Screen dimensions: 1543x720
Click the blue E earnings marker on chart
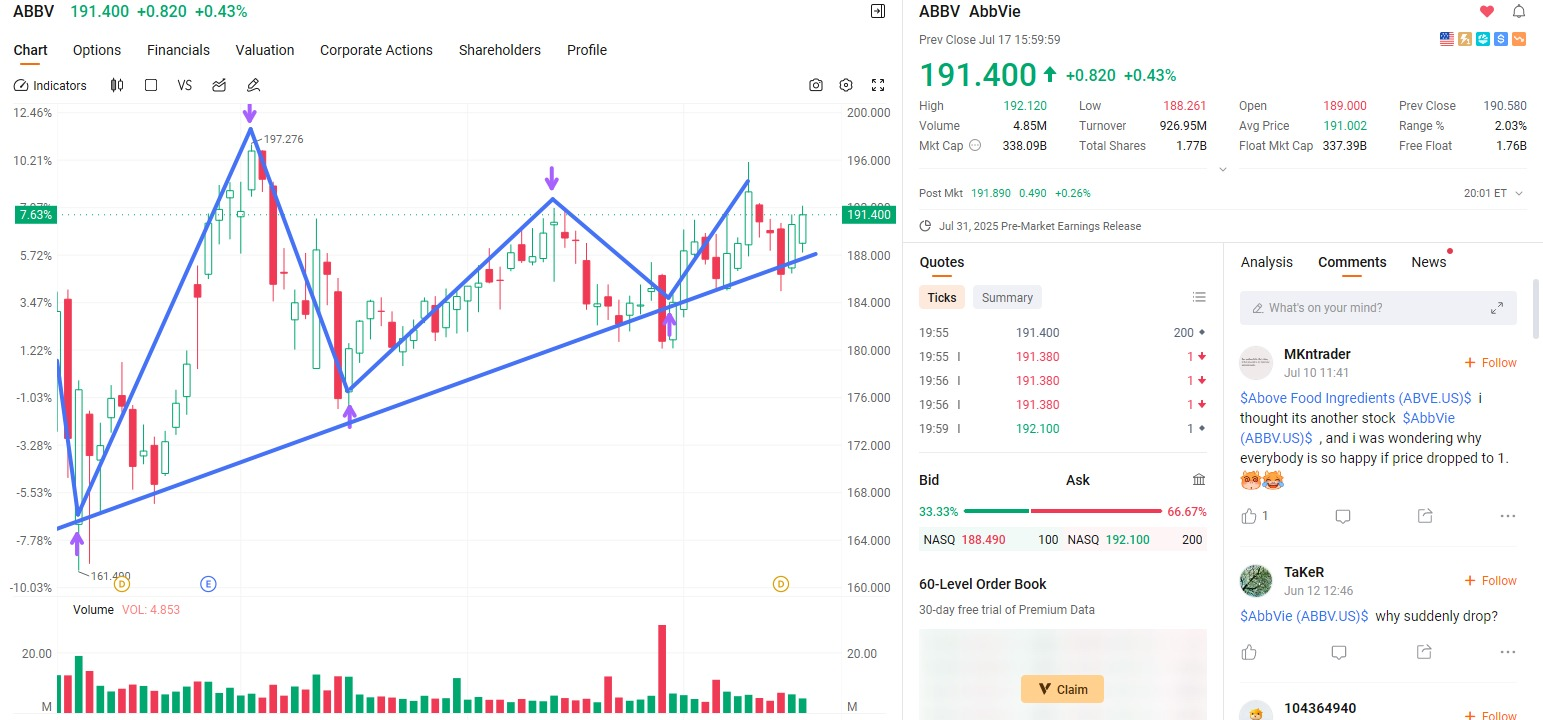point(208,584)
